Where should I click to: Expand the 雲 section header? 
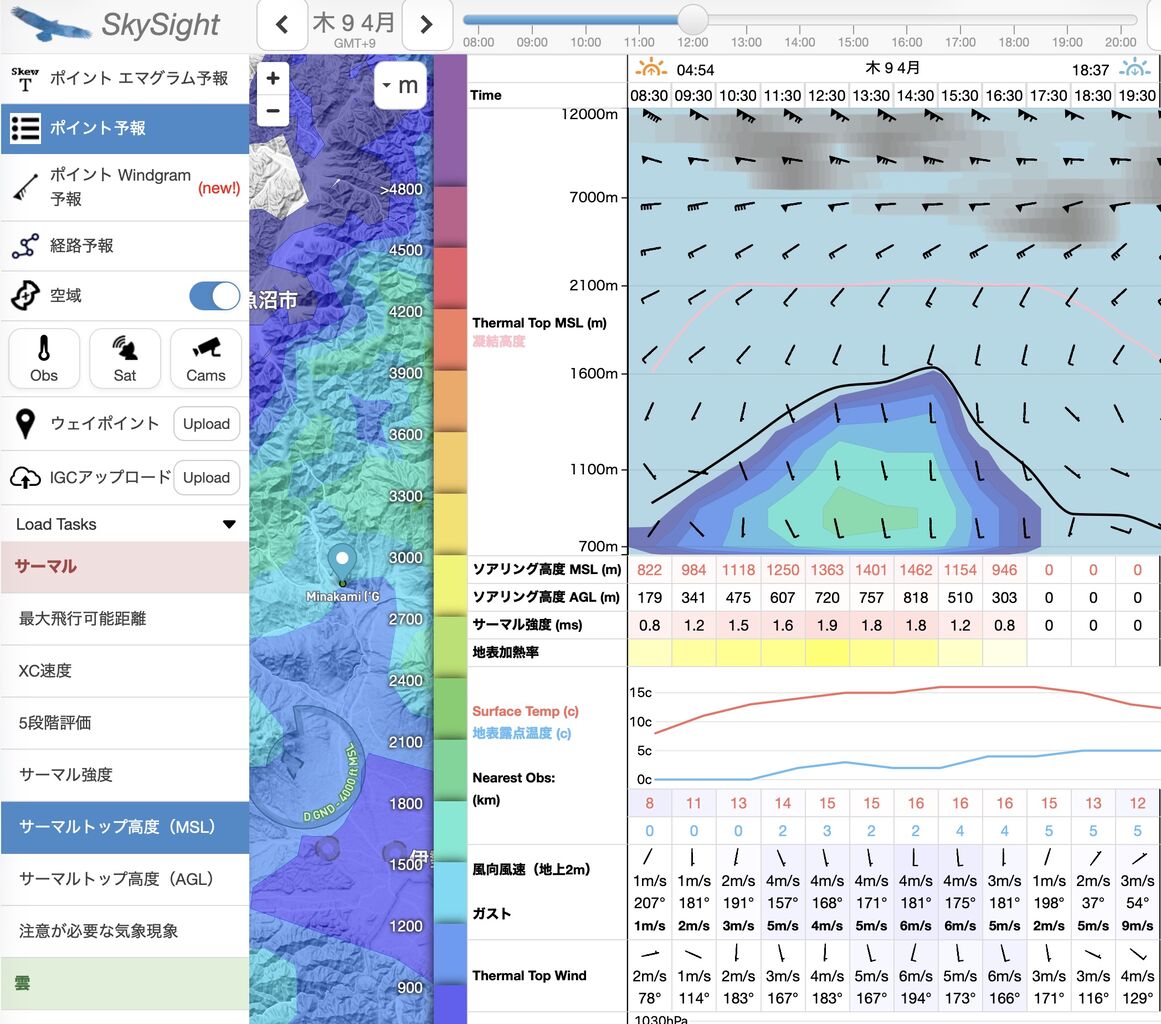pyautogui.click(x=124, y=983)
